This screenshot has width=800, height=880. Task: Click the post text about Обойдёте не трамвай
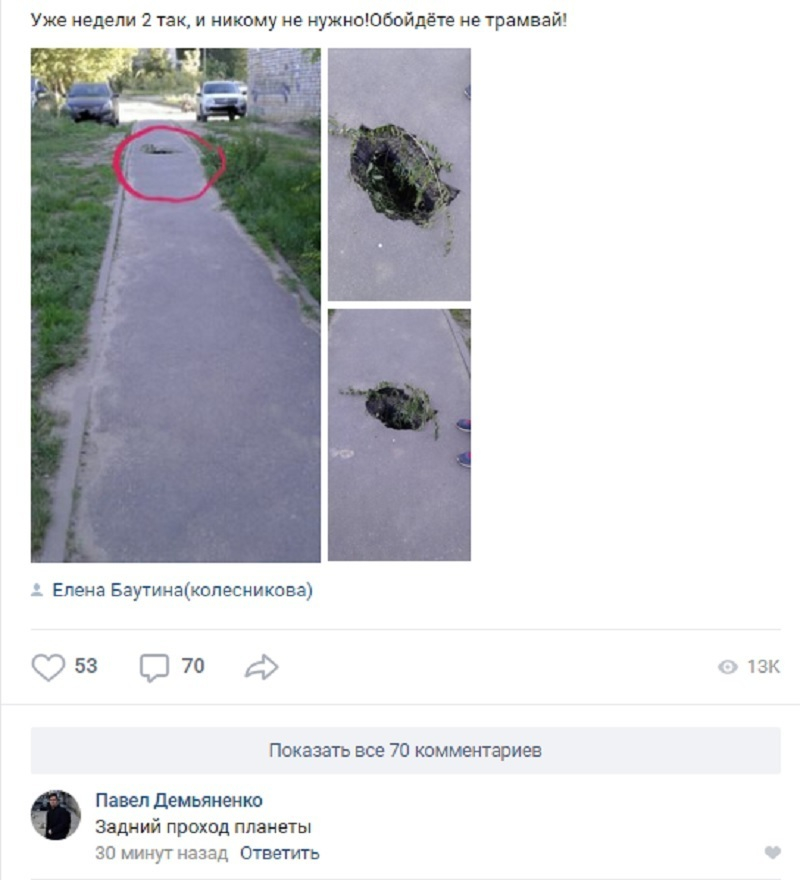(299, 20)
